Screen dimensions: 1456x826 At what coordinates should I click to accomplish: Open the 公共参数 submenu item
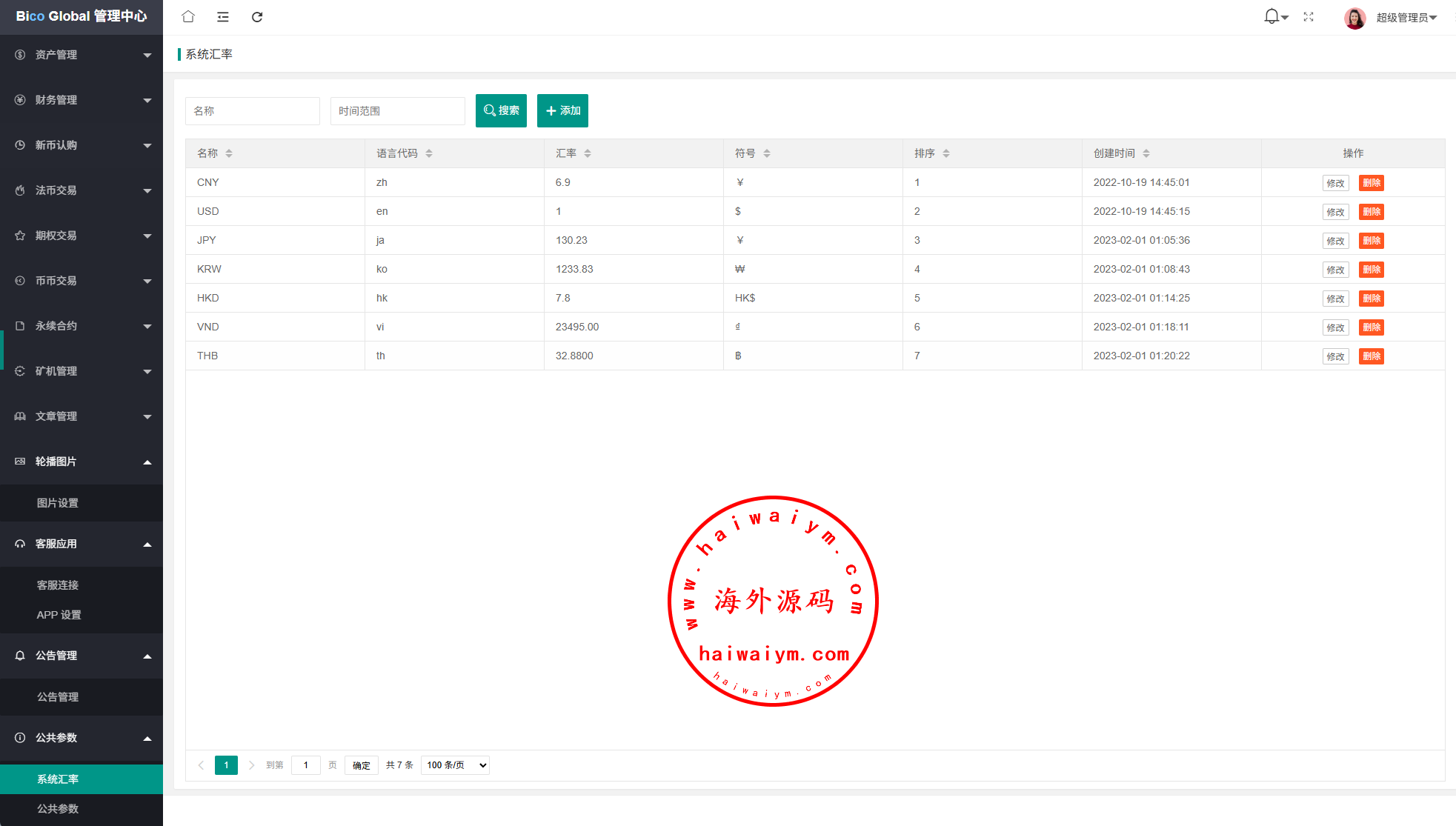coord(58,809)
